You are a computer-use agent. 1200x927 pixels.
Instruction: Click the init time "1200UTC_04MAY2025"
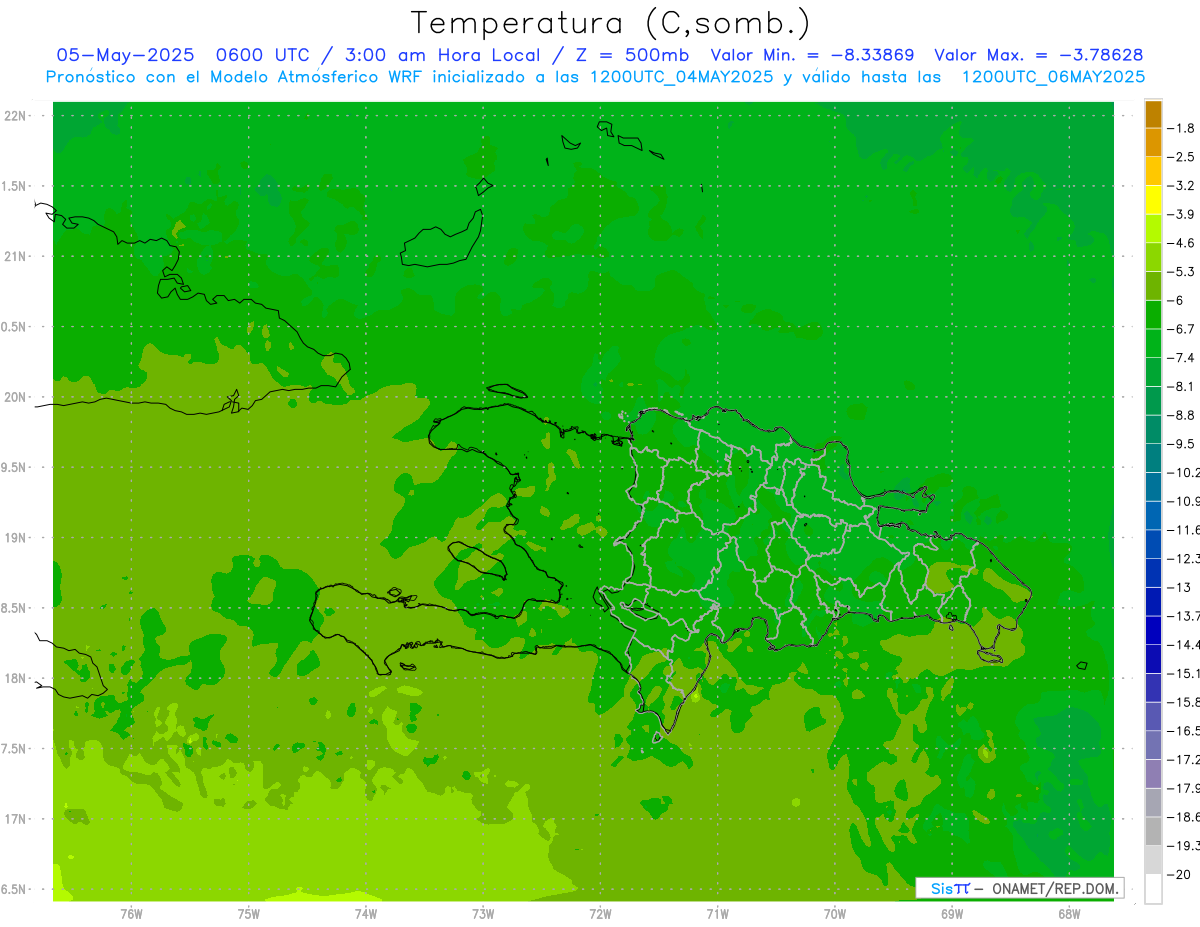680,77
